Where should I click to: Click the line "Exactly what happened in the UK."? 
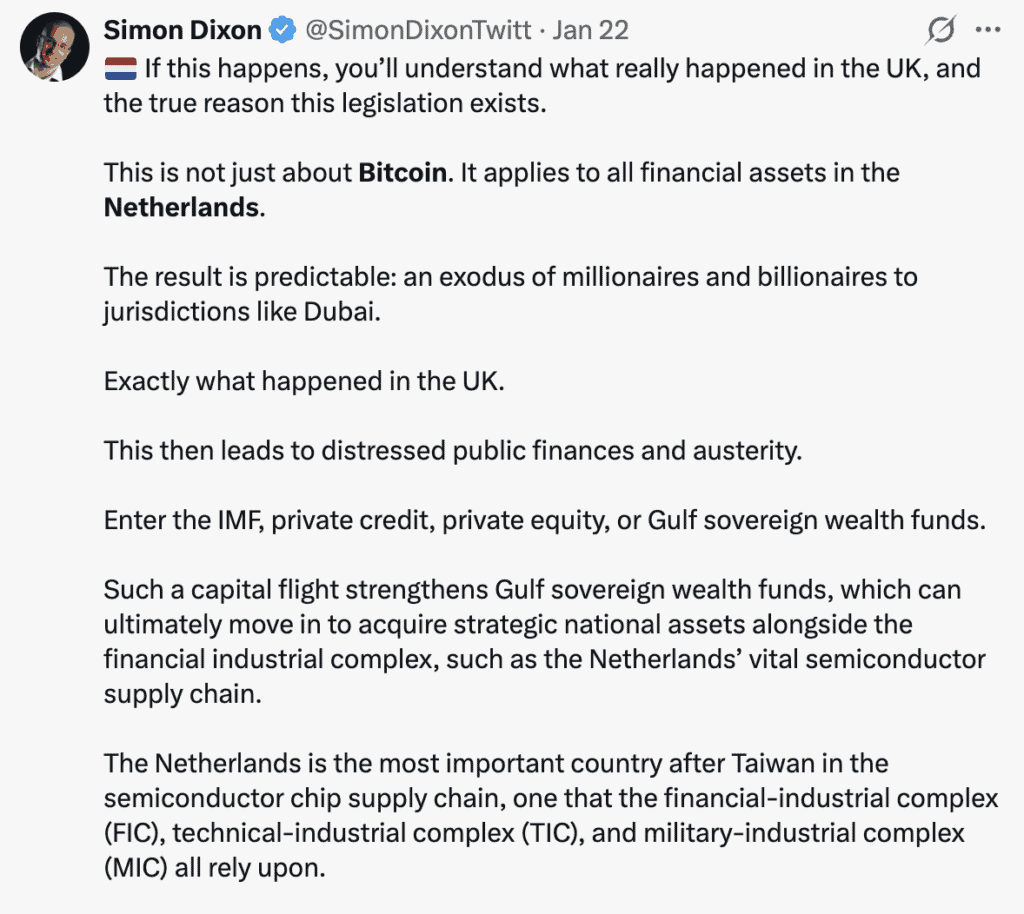coord(304,381)
